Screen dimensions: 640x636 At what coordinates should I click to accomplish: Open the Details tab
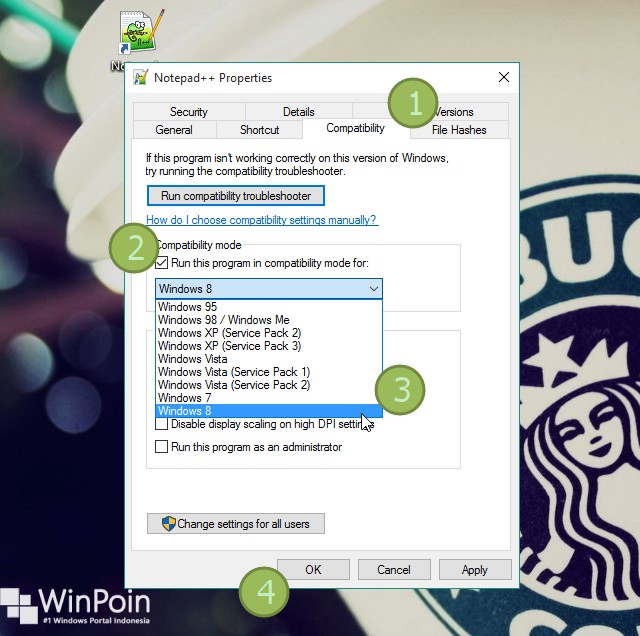[299, 111]
